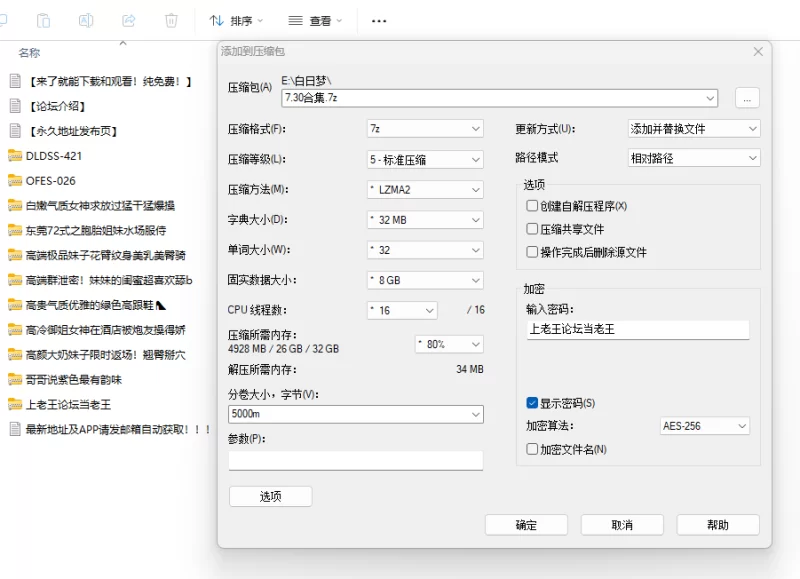Click the folder icon beside DLDSS-421
This screenshot has height=579, width=800.
(x=15, y=156)
